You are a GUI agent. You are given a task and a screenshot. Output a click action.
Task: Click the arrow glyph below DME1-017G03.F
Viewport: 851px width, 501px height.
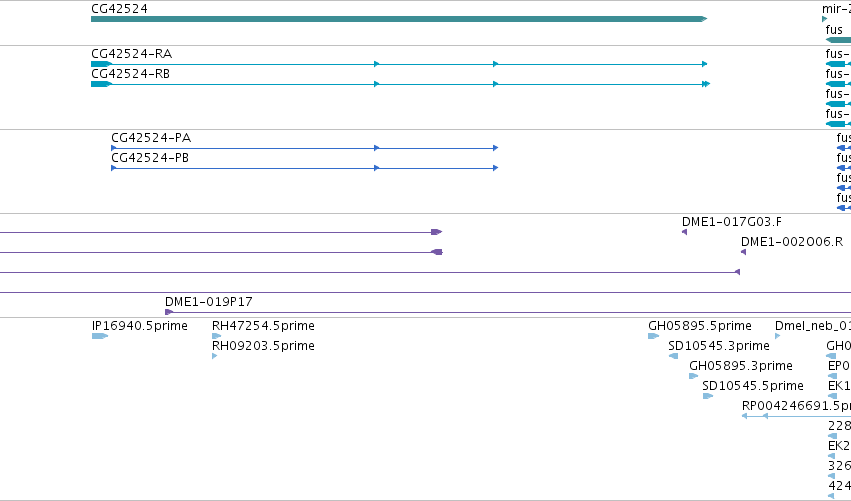pos(684,232)
